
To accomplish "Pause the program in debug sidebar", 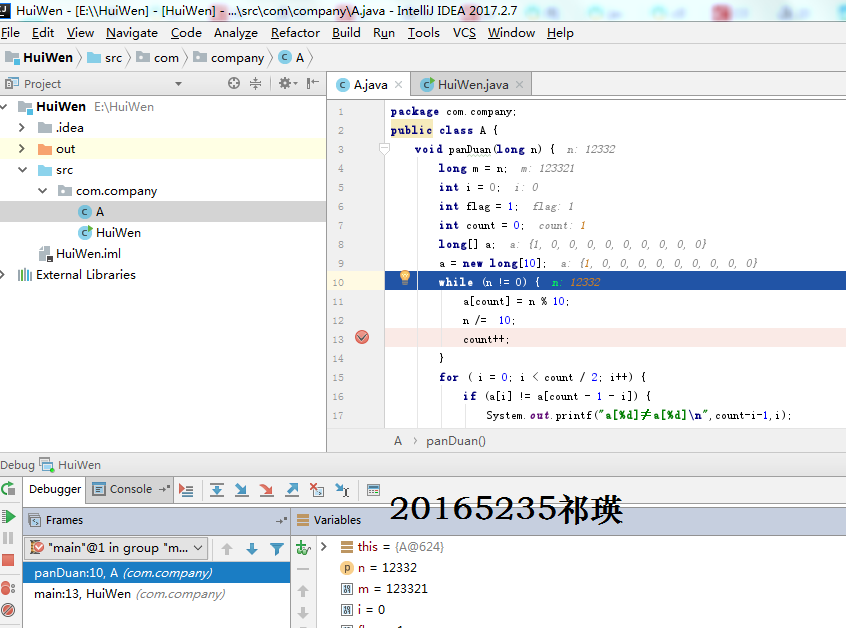I will point(8,538).
